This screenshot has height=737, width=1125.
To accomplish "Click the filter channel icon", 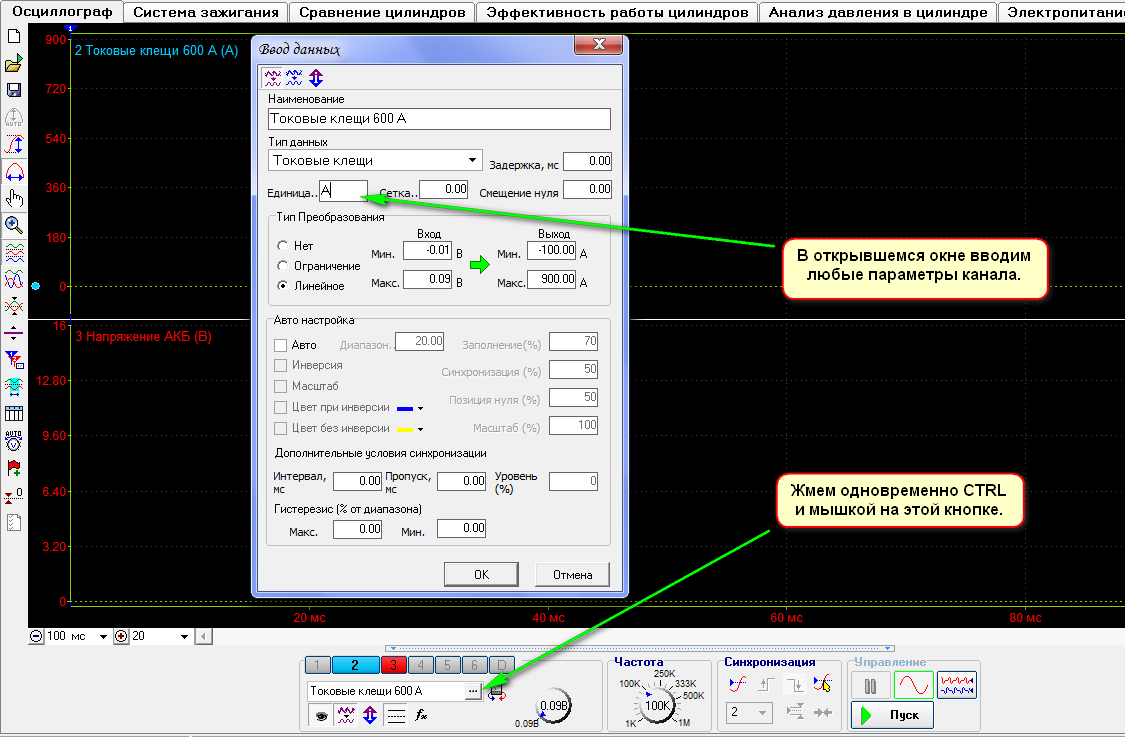I will click(14, 360).
